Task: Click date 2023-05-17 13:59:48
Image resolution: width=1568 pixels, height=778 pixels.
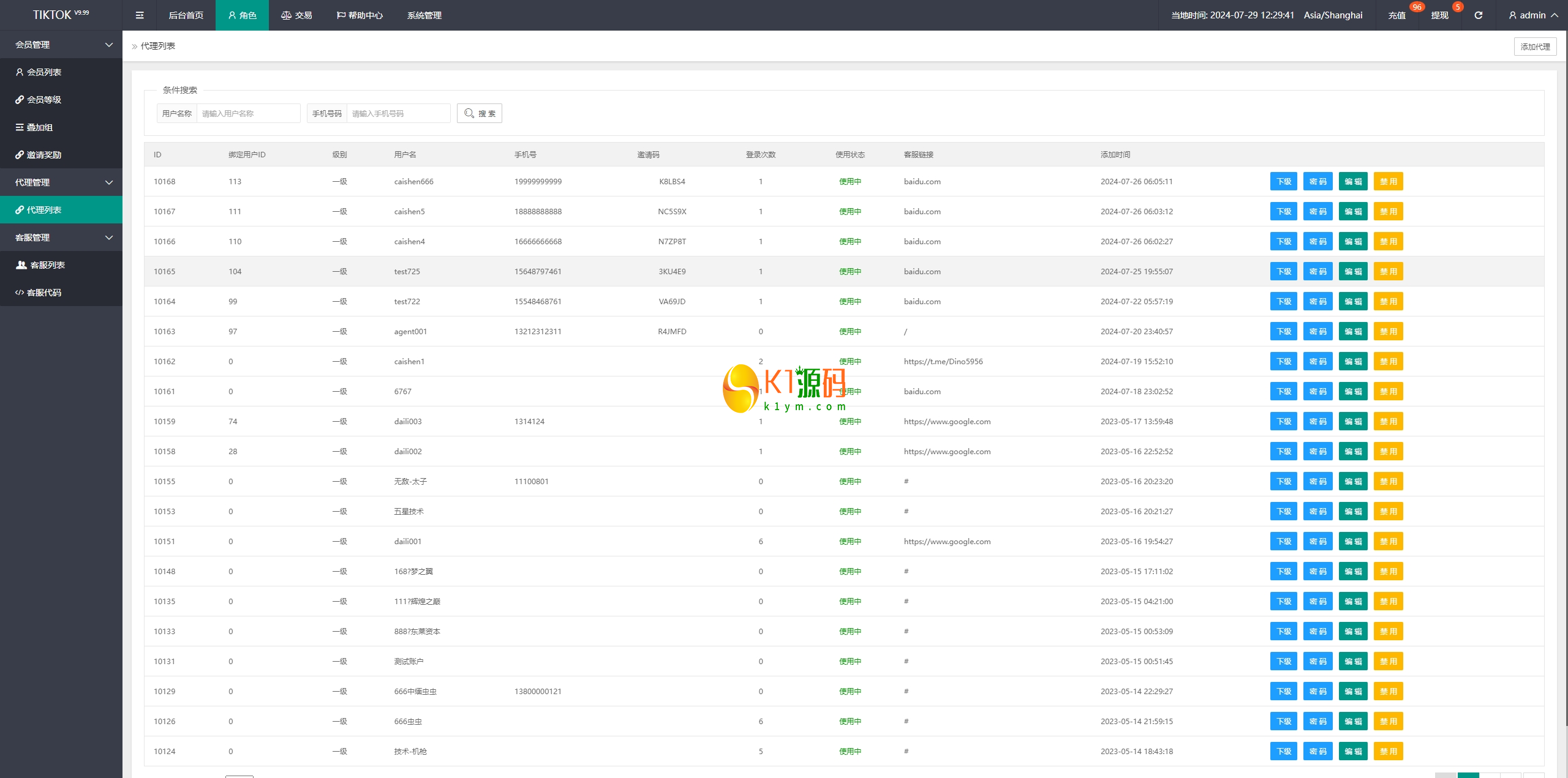Action: [x=1136, y=422]
